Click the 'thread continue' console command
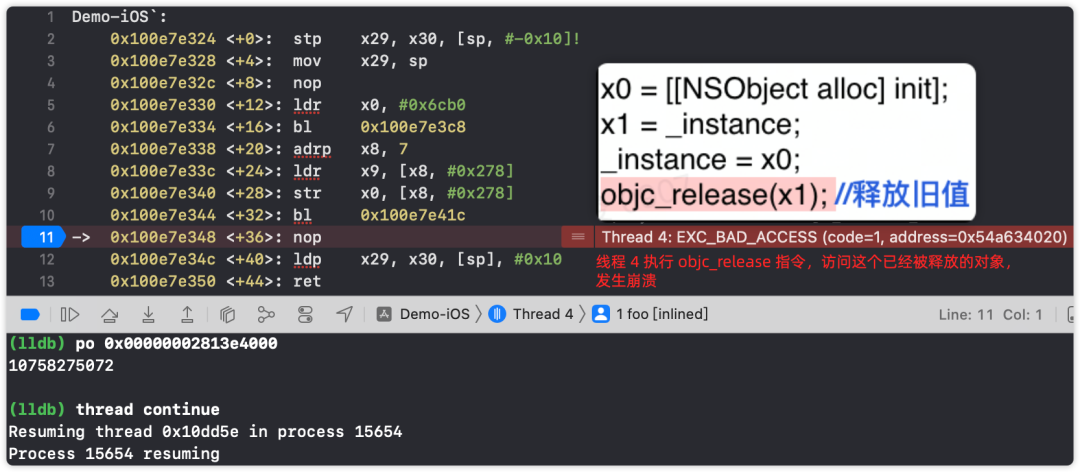Image resolution: width=1080 pixels, height=472 pixels. (148, 410)
